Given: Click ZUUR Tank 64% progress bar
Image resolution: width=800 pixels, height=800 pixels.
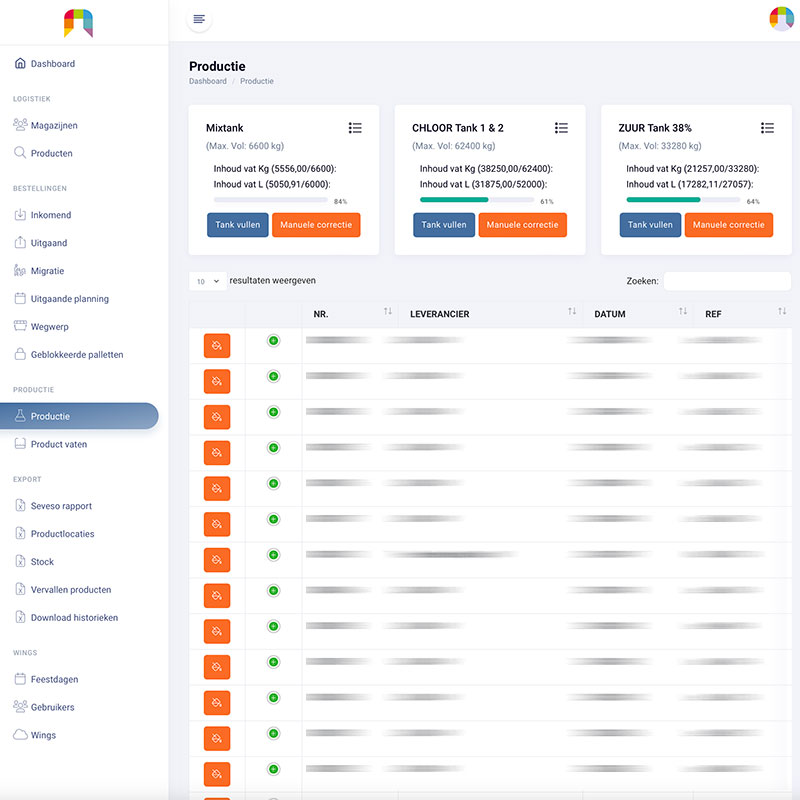Looking at the screenshot, I should [683, 200].
